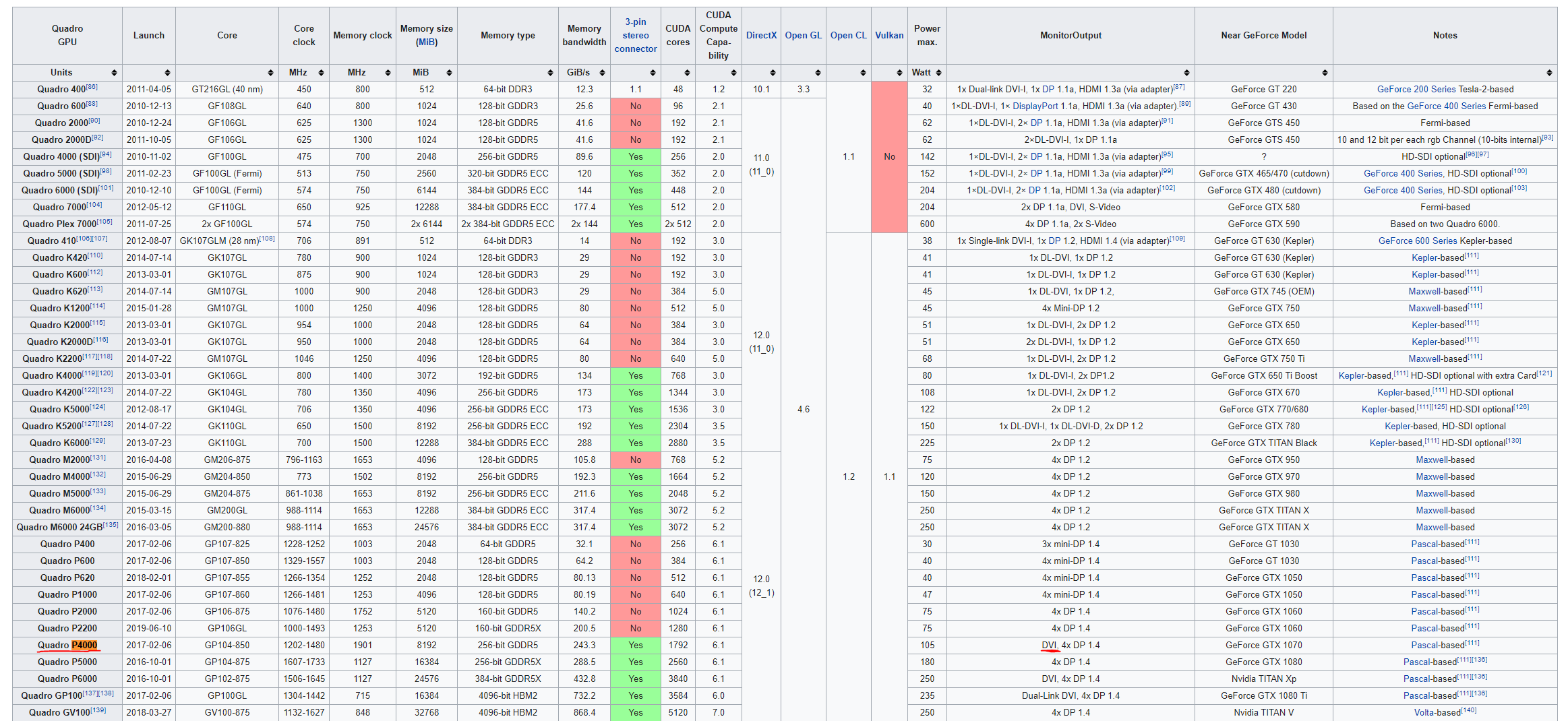Sort by Launch date column arrow
This screenshot has width=1568, height=721.
tap(167, 73)
